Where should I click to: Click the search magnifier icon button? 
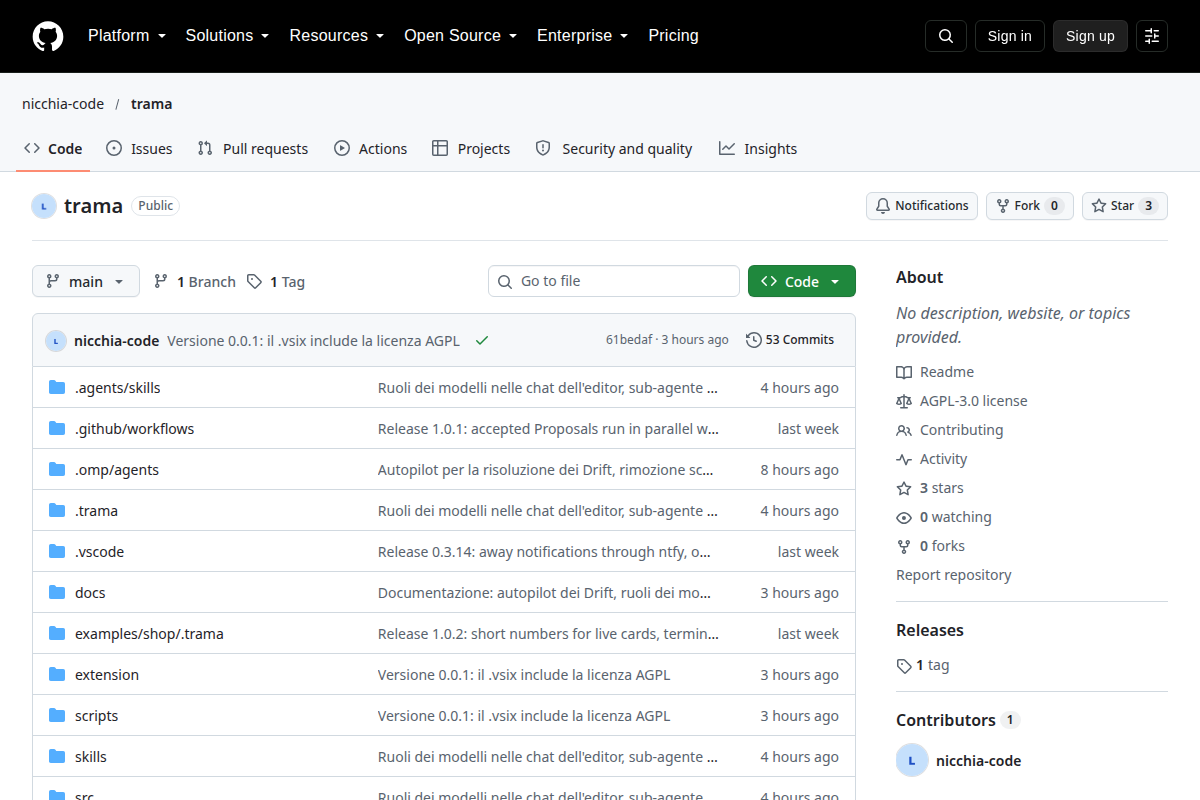pyautogui.click(x=946, y=36)
